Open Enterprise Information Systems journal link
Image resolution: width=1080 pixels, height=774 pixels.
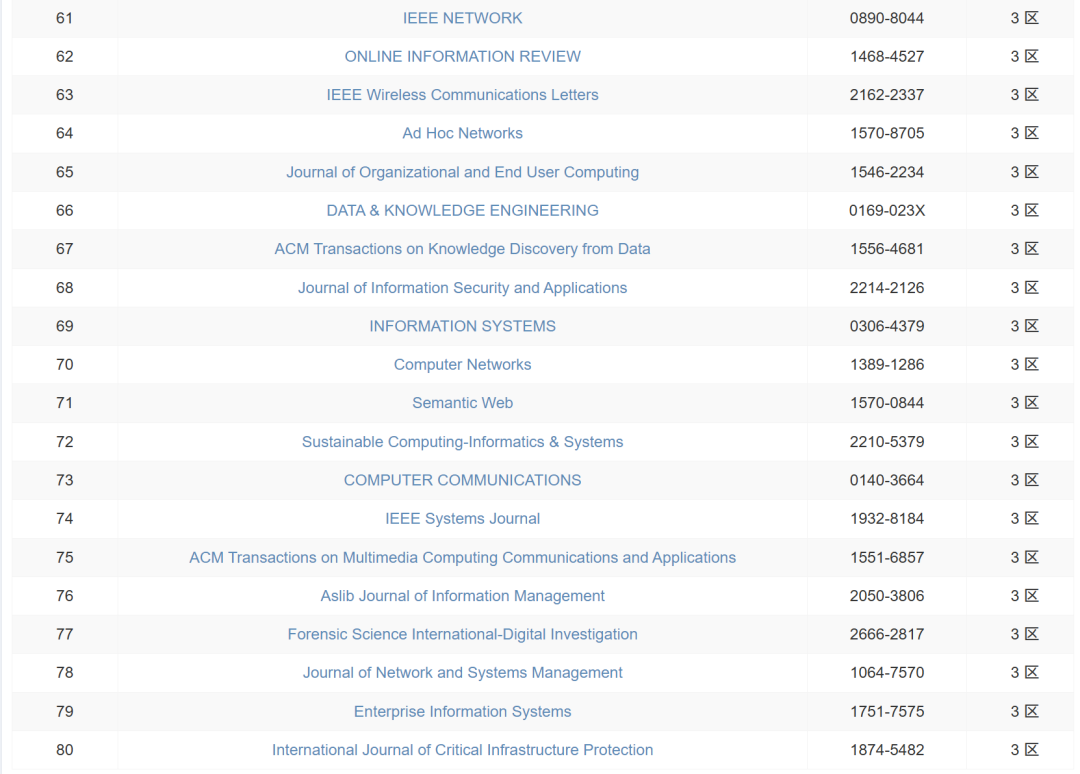point(462,712)
